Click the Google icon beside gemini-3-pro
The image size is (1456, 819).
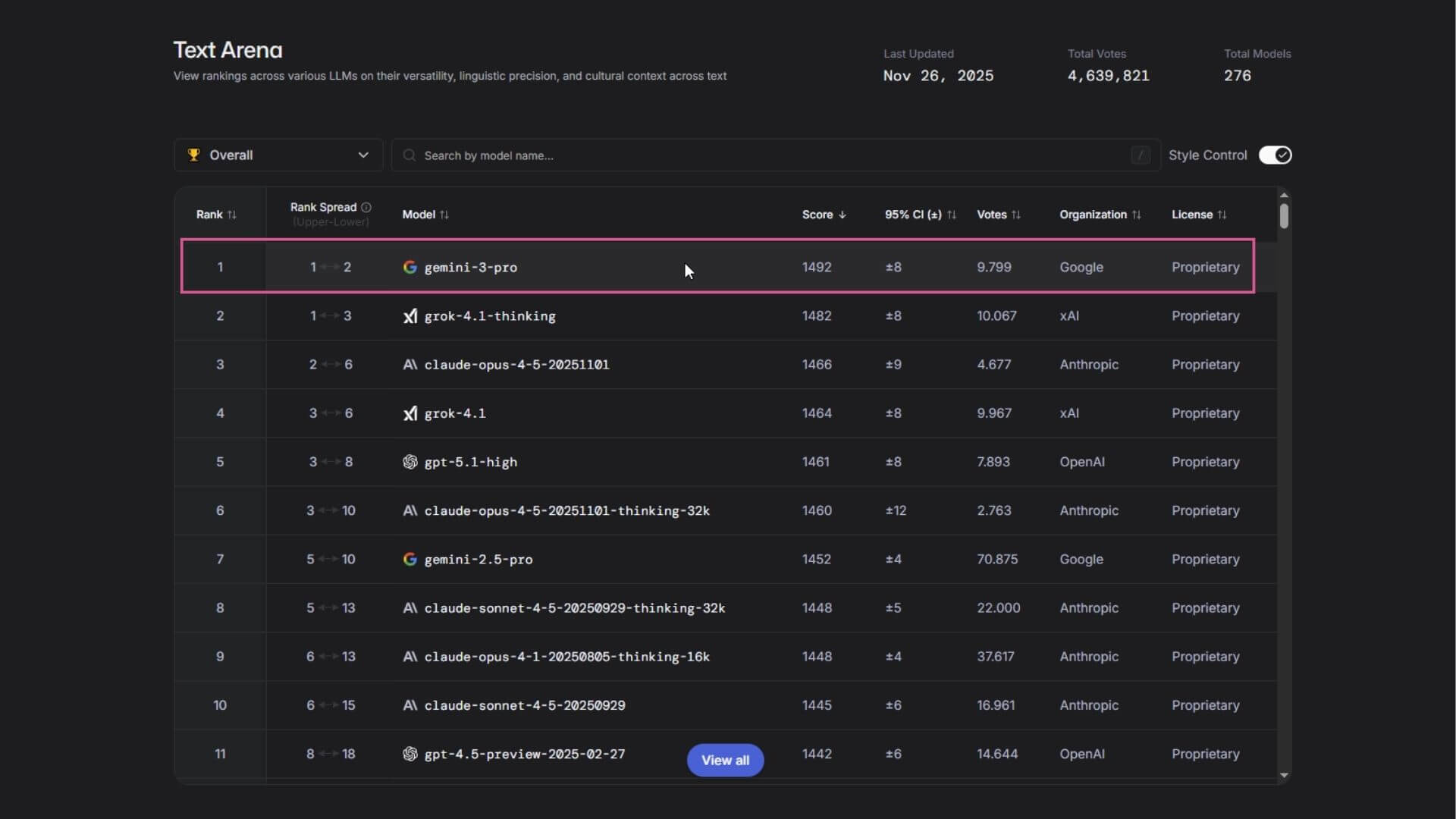click(x=410, y=267)
